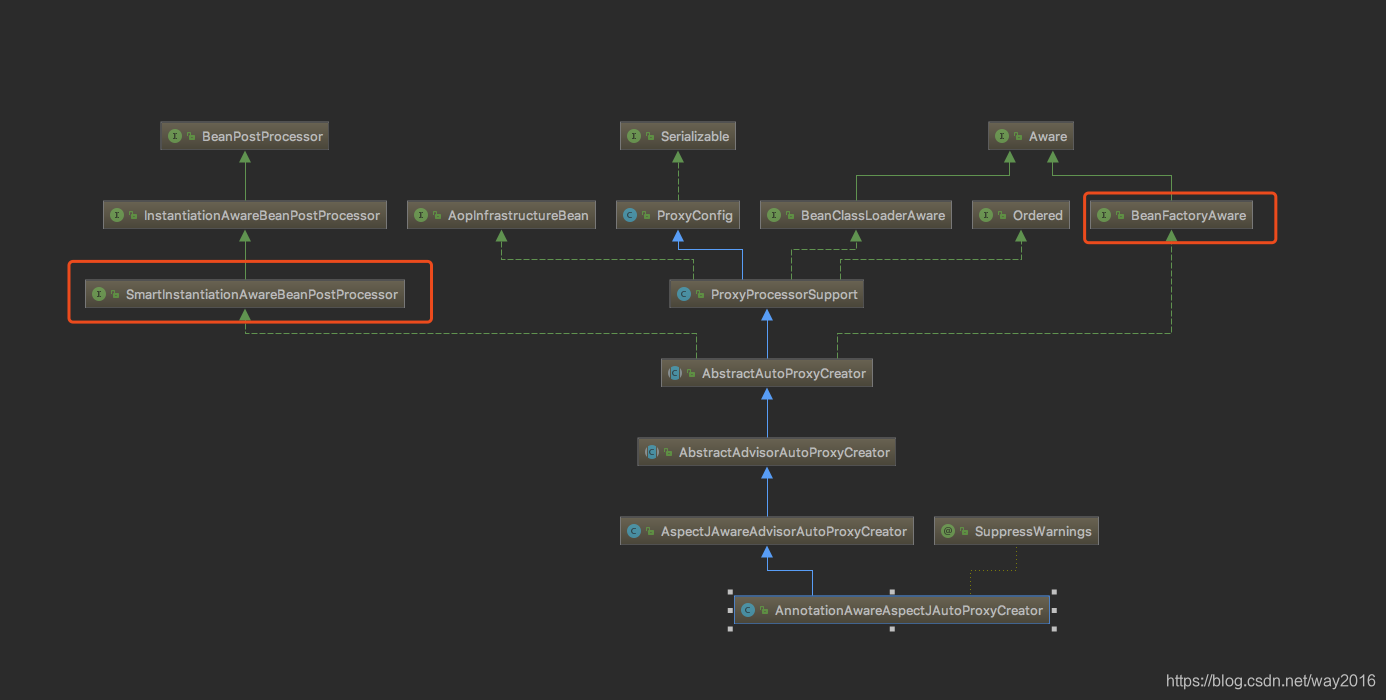The width and height of the screenshot is (1386, 700).
Task: Click the visibility lock icon on ProxyConfig
Action: pyautogui.click(x=646, y=216)
